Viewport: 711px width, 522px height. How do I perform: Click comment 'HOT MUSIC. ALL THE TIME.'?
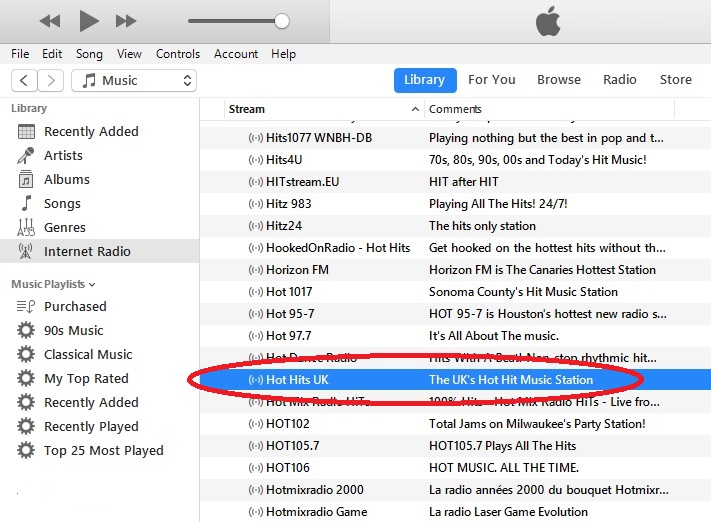(504, 468)
